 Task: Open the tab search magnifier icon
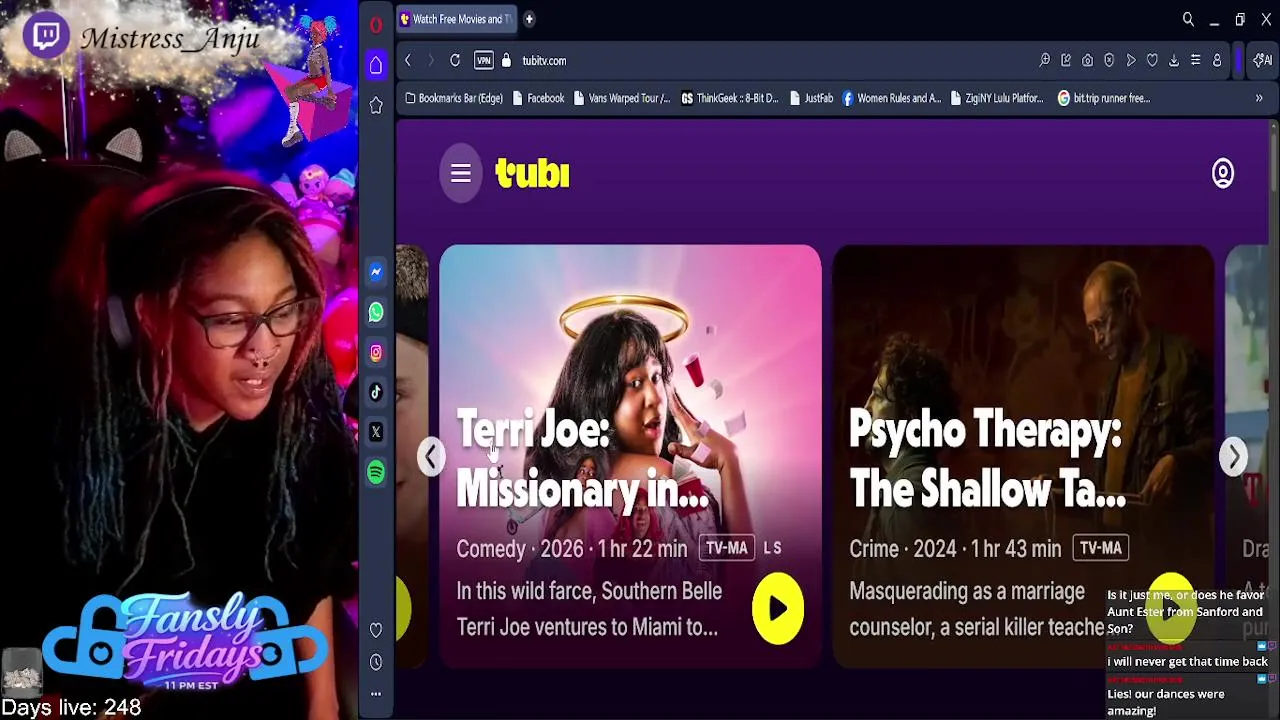(1188, 19)
